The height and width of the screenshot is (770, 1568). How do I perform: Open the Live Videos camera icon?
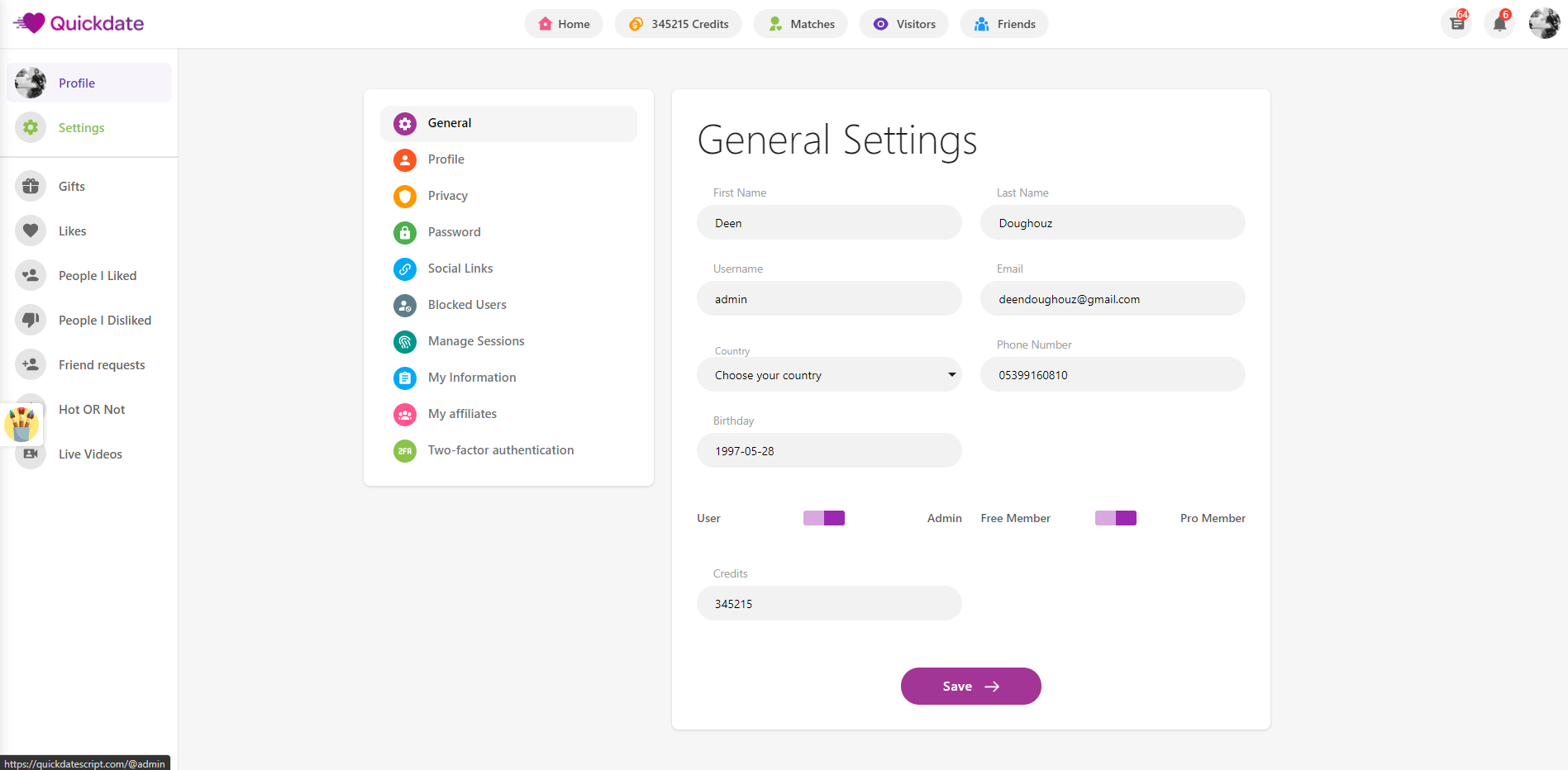point(31,454)
